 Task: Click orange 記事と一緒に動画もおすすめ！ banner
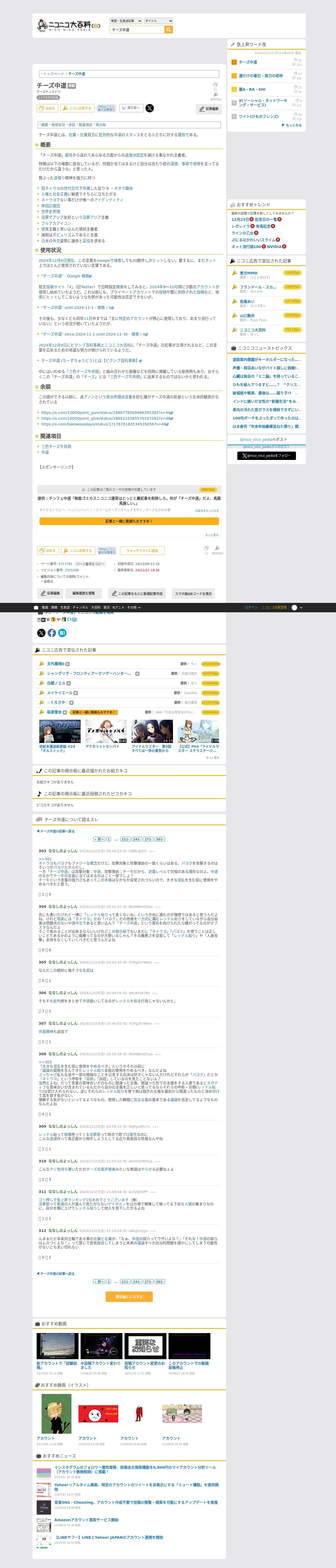click(x=129, y=521)
